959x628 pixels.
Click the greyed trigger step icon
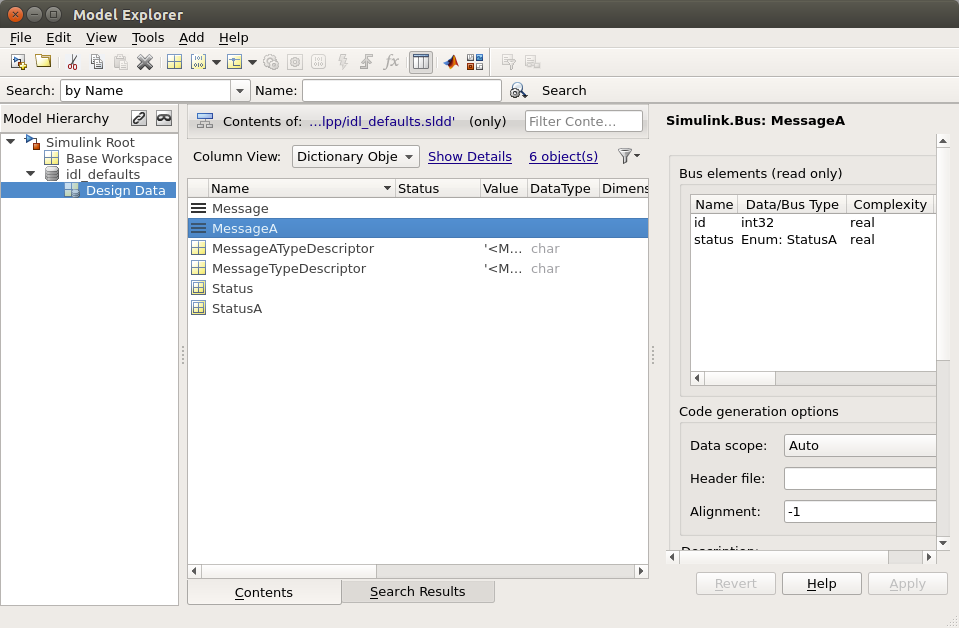[366, 62]
